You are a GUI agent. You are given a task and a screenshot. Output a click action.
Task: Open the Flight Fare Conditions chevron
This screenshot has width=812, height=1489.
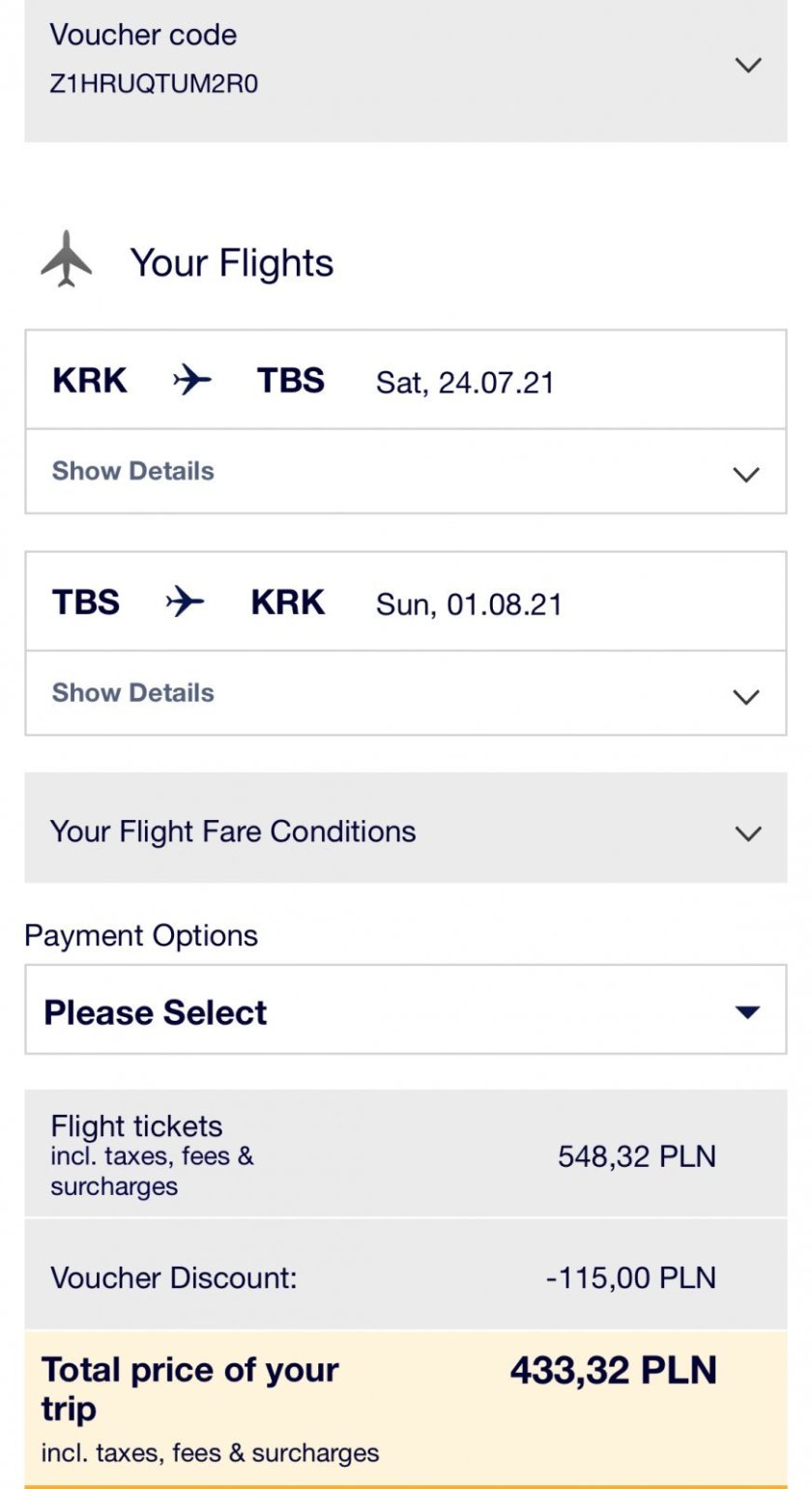pos(748,832)
